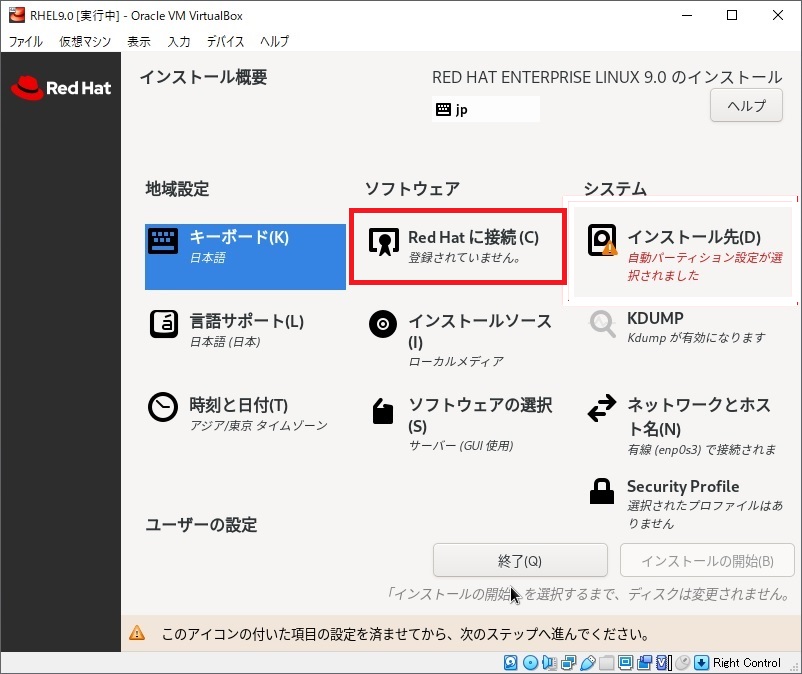
Task: Click the ユーザーの設定 section heading
Action: 201,525
